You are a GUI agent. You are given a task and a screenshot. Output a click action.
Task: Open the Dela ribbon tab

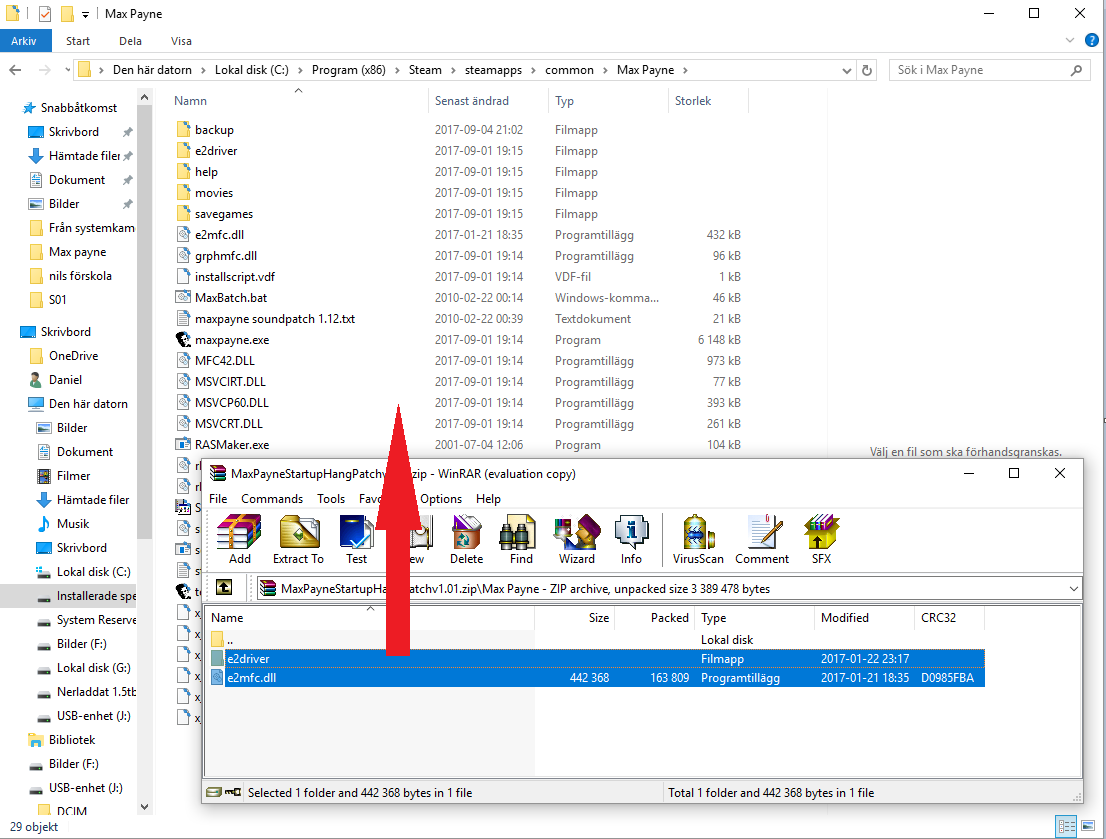coord(130,41)
